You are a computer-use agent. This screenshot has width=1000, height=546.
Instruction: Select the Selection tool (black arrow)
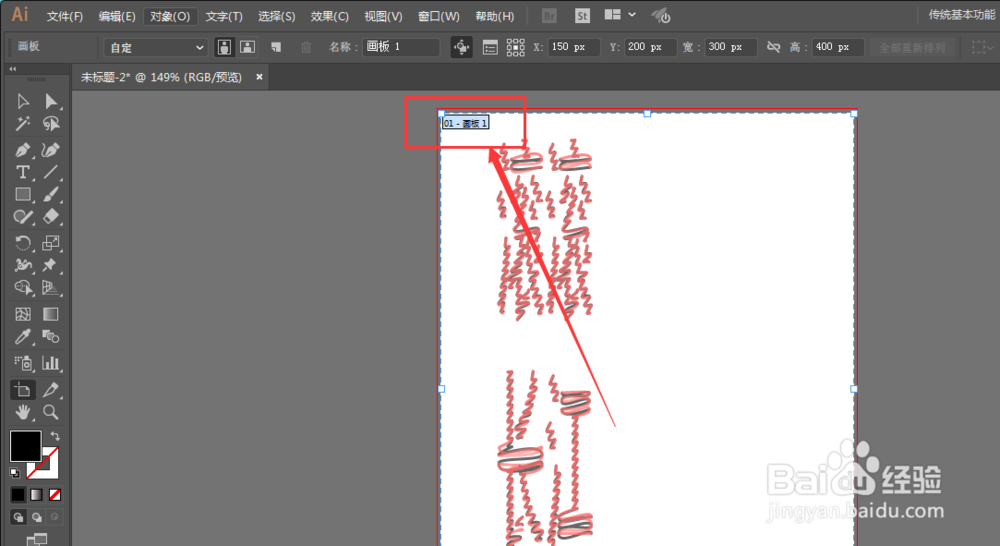point(23,101)
